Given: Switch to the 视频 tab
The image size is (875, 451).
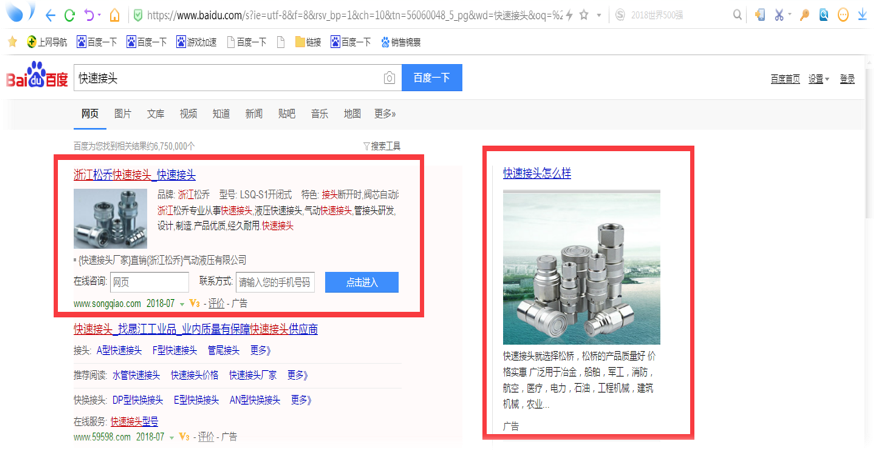Looking at the screenshot, I should pyautogui.click(x=189, y=114).
